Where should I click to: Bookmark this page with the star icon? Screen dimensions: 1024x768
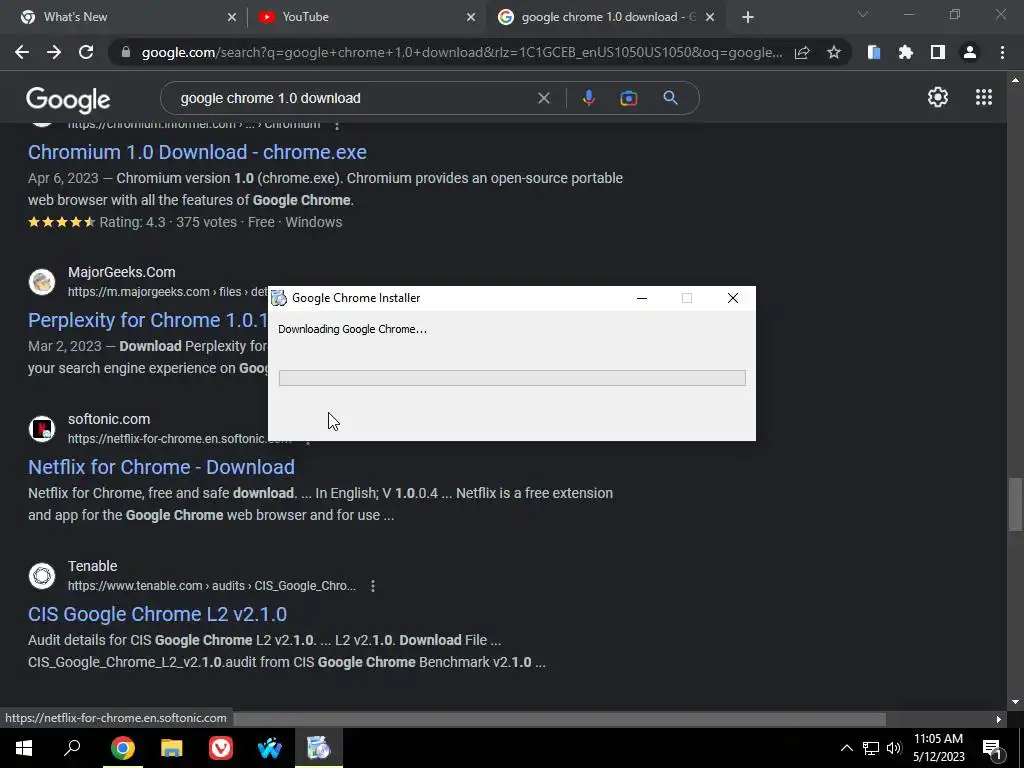[834, 52]
